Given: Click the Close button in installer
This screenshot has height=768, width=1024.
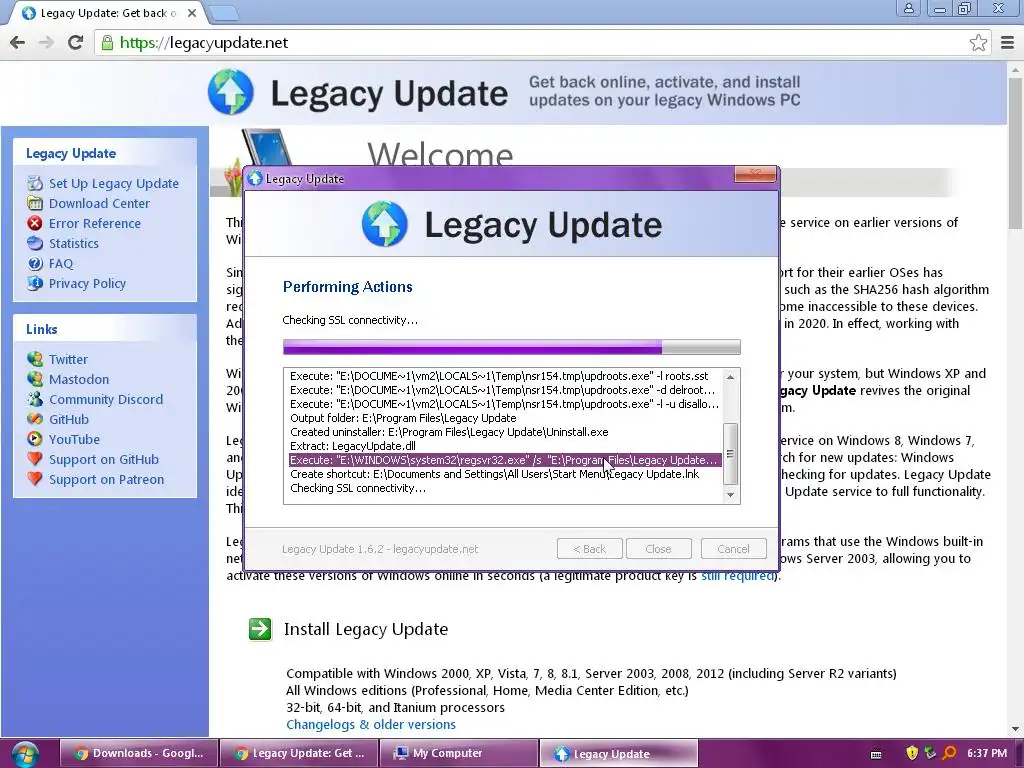Looking at the screenshot, I should pyautogui.click(x=658, y=549).
